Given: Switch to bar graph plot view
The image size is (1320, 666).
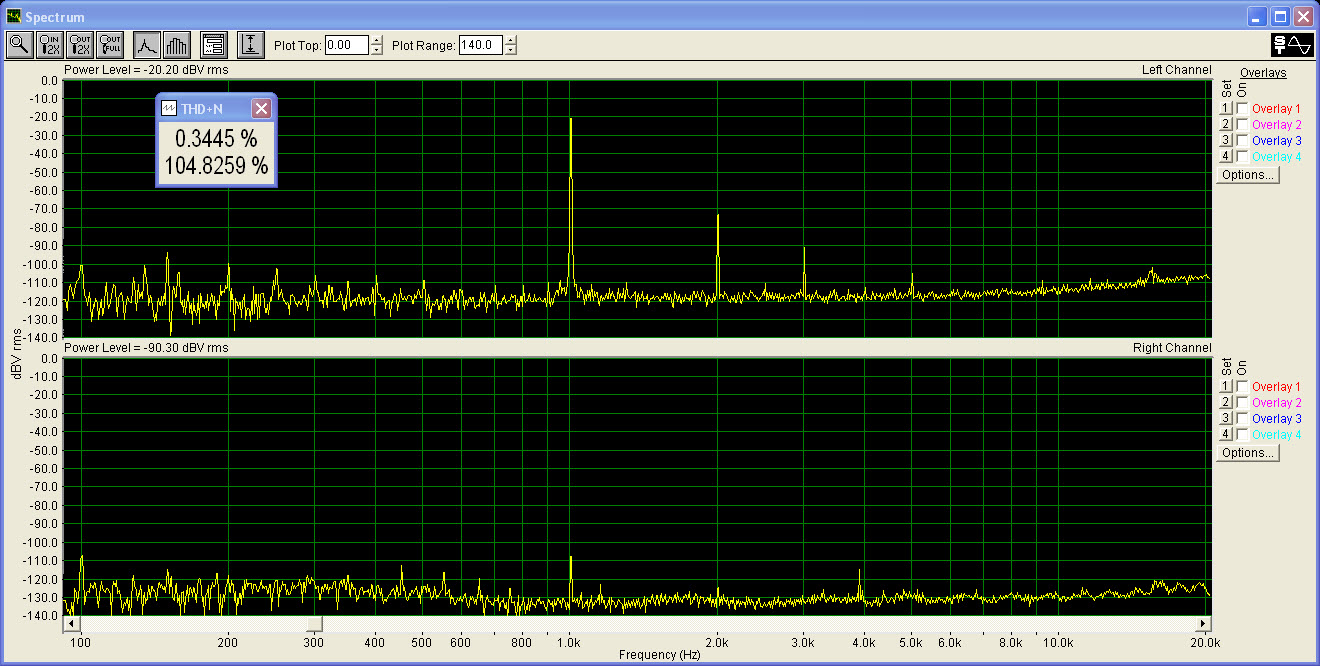Looking at the screenshot, I should (x=177, y=45).
